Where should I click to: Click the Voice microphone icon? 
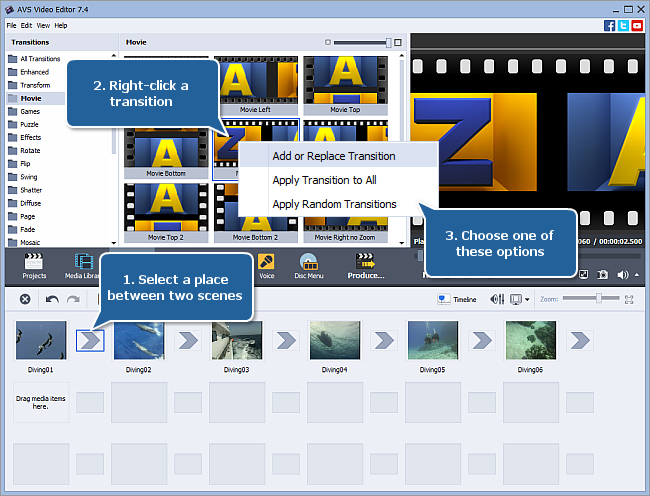click(x=266, y=266)
